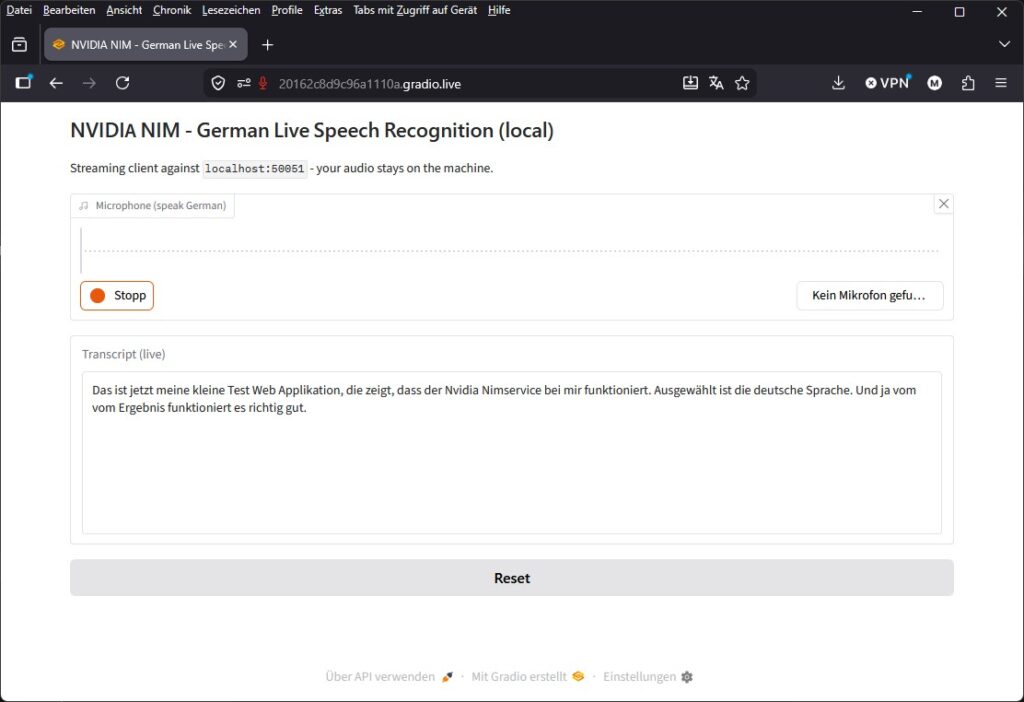Open Über API verwenden link

tap(389, 677)
